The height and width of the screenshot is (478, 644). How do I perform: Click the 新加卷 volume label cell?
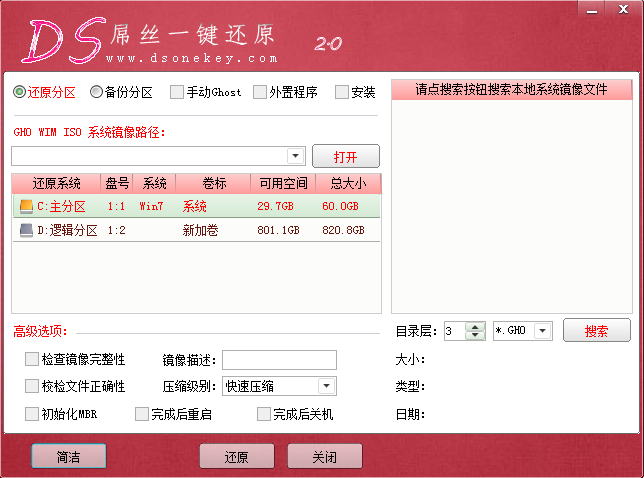[200, 230]
